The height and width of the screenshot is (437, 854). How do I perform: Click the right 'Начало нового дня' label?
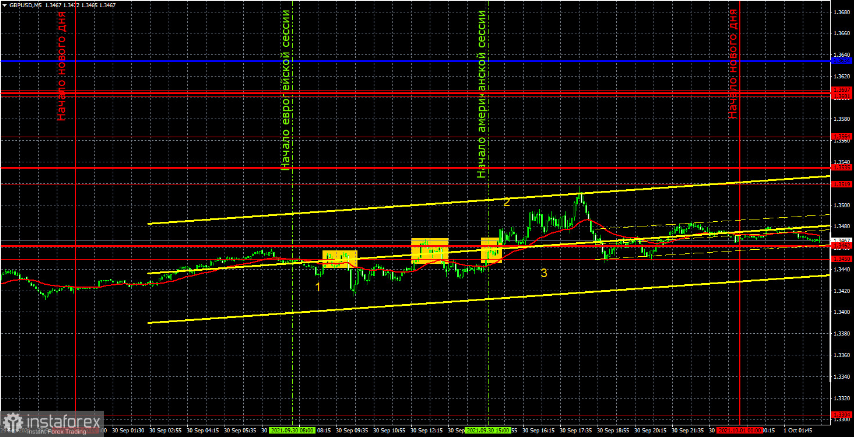tap(733, 66)
